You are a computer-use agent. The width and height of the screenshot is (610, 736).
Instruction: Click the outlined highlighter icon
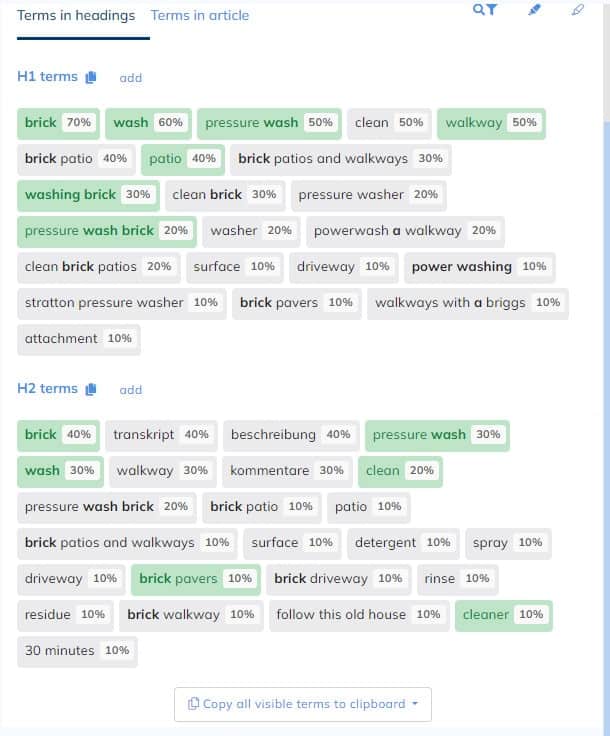578,9
